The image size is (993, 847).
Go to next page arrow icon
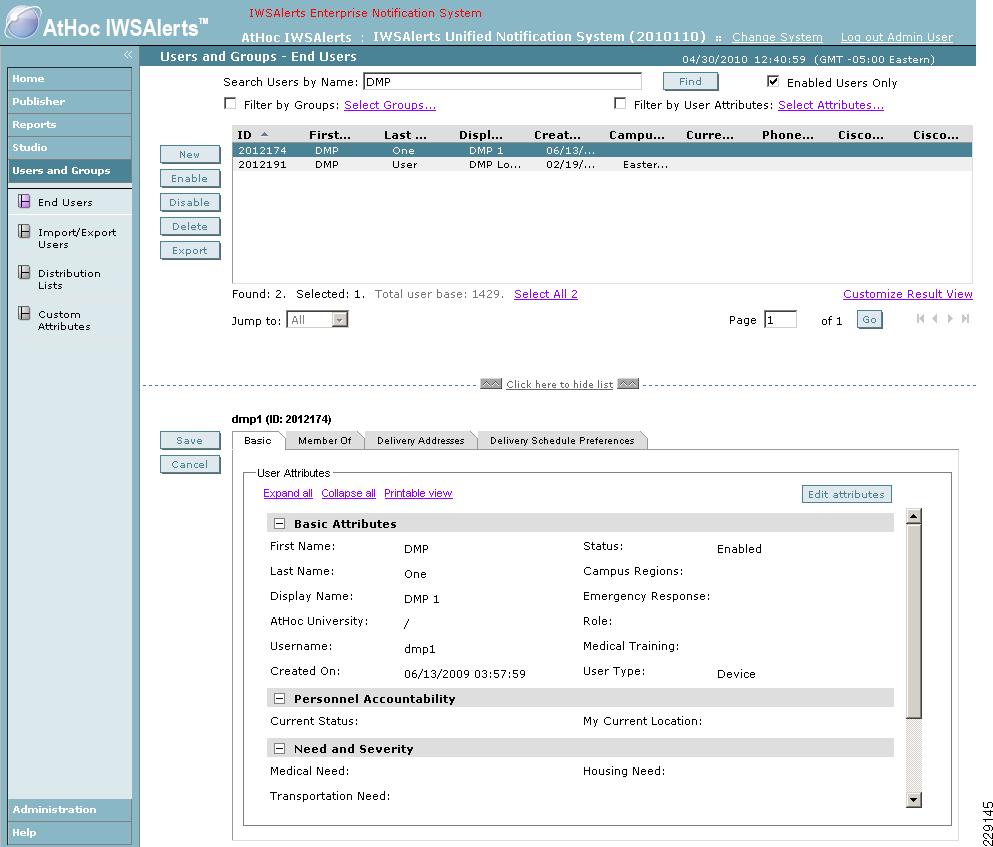coord(950,319)
